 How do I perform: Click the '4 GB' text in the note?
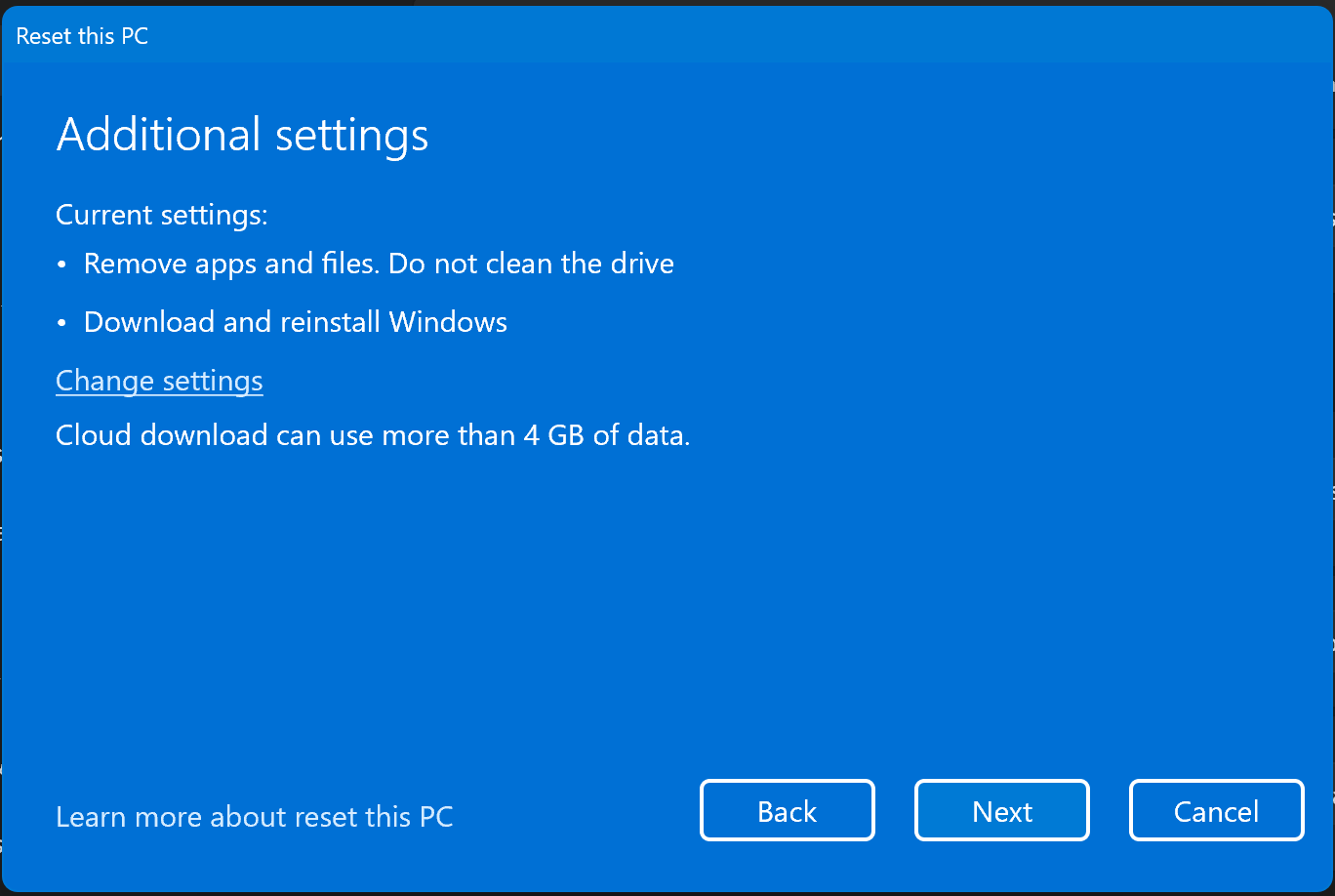[553, 435]
